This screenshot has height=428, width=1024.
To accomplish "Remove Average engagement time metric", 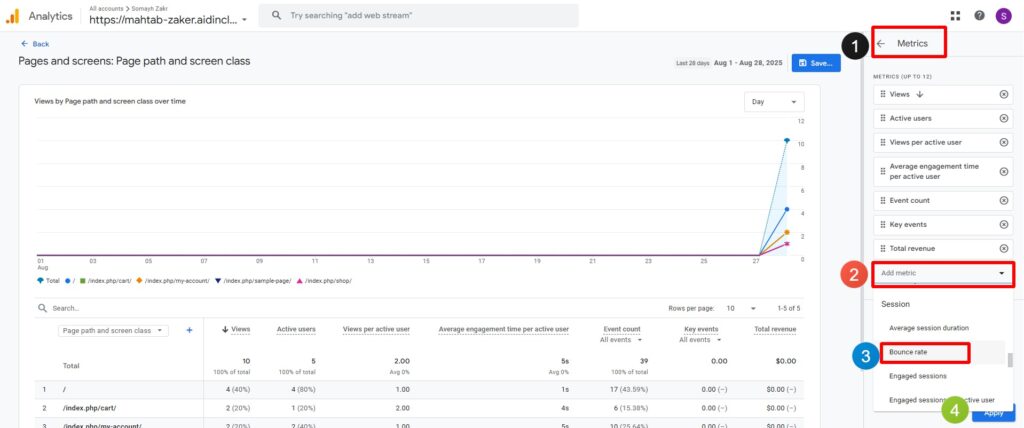I will tap(1004, 171).
